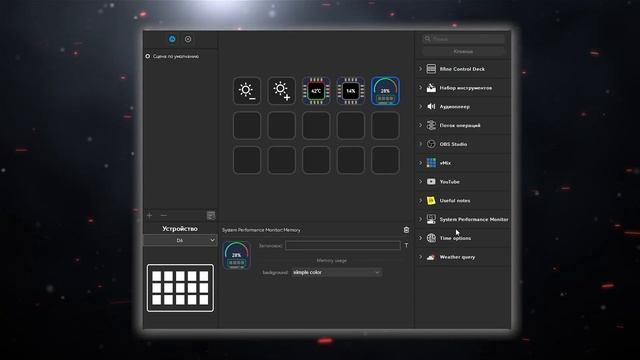Image resolution: width=640 pixels, height=360 pixels.
Task: Click the Rline Control Deck label
Action: tap(462, 69)
